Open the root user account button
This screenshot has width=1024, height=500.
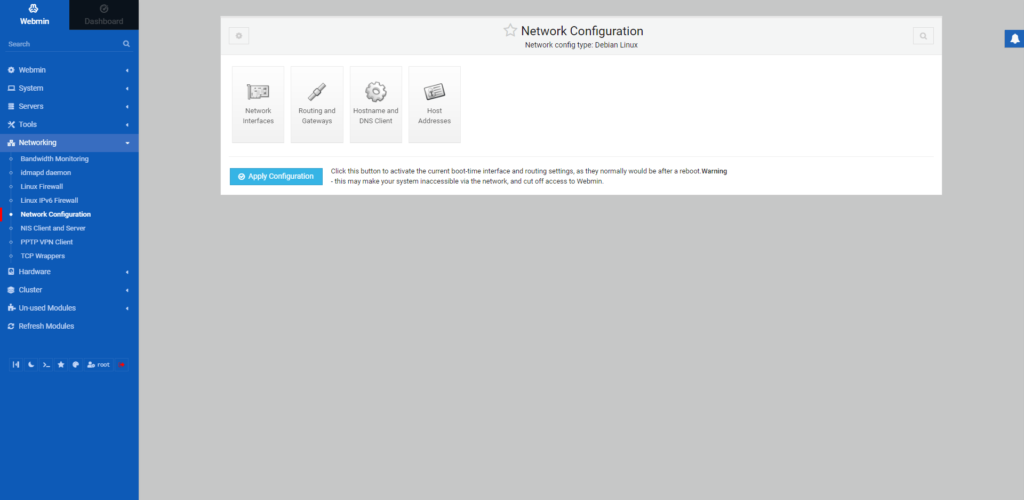point(99,365)
